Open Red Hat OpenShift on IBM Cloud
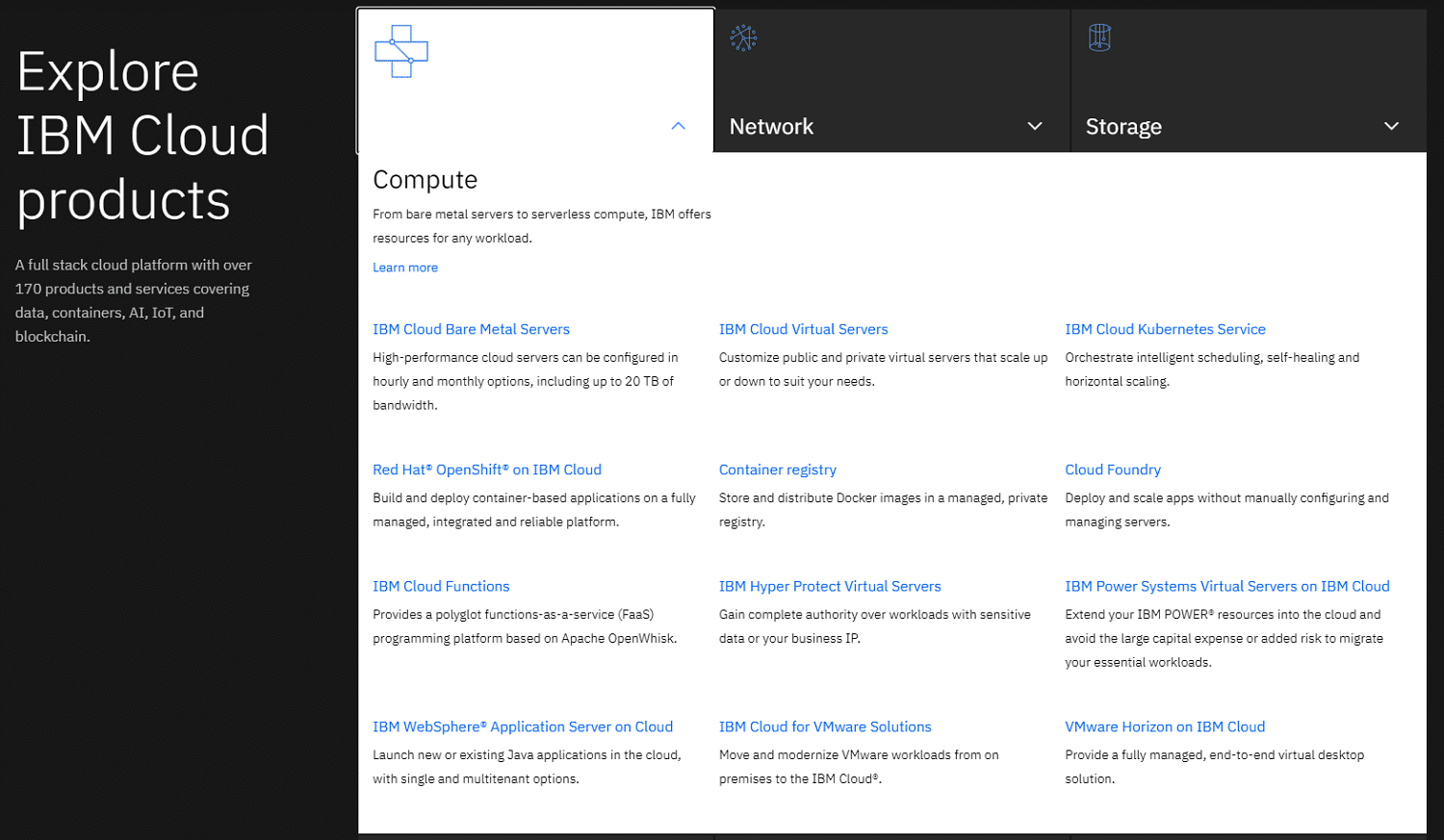Viewport: 1444px width, 840px height. [x=487, y=469]
